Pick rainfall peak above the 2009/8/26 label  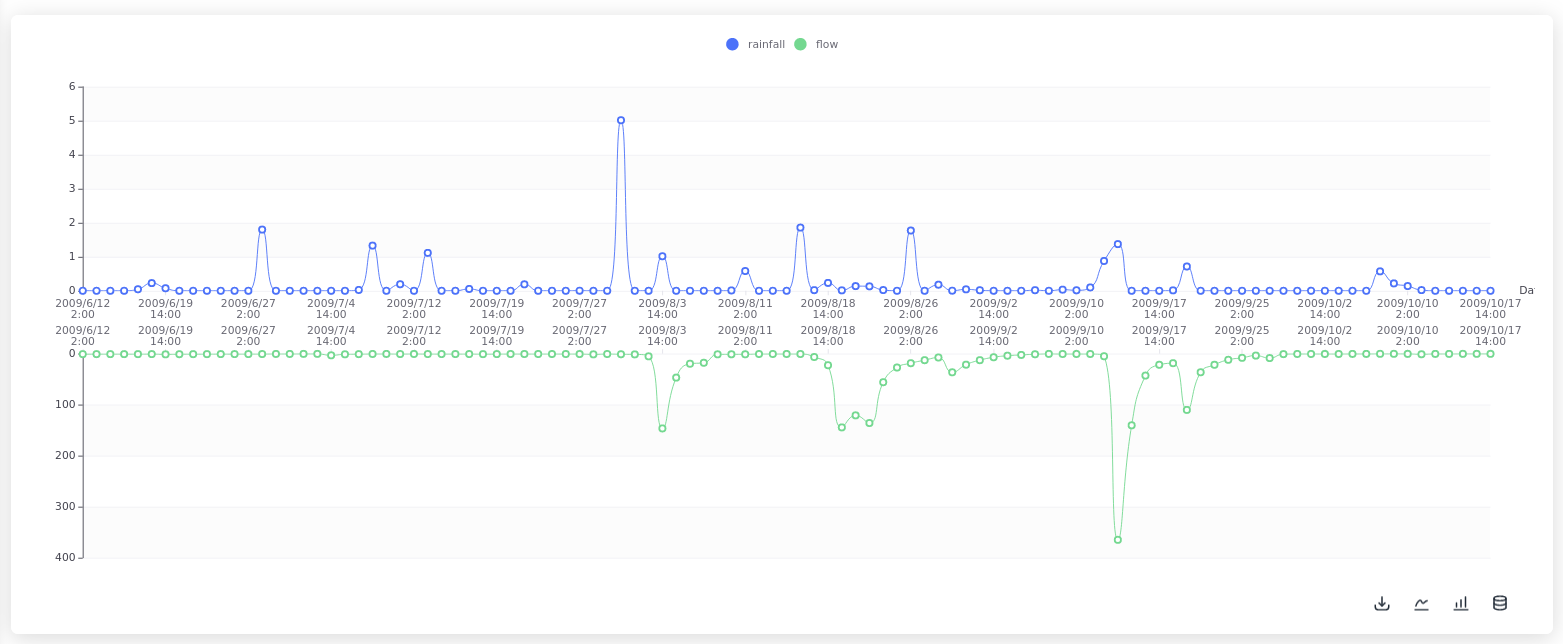[911, 231]
